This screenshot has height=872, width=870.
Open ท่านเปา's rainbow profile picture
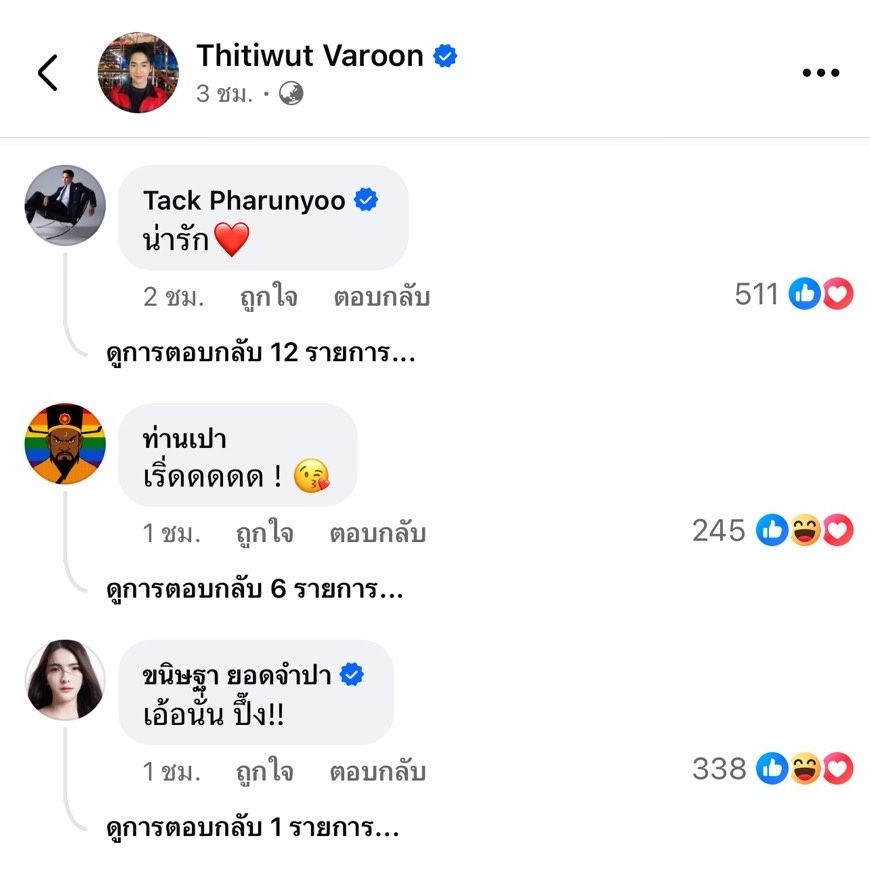pos(65,443)
